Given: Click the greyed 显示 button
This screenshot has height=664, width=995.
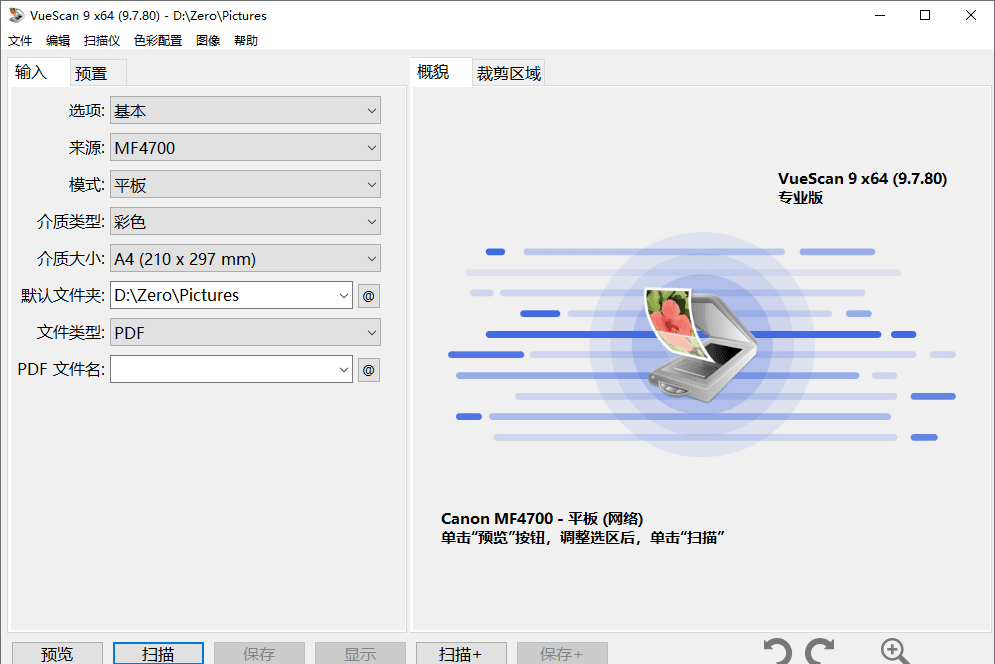Looking at the screenshot, I should click(x=360, y=653).
